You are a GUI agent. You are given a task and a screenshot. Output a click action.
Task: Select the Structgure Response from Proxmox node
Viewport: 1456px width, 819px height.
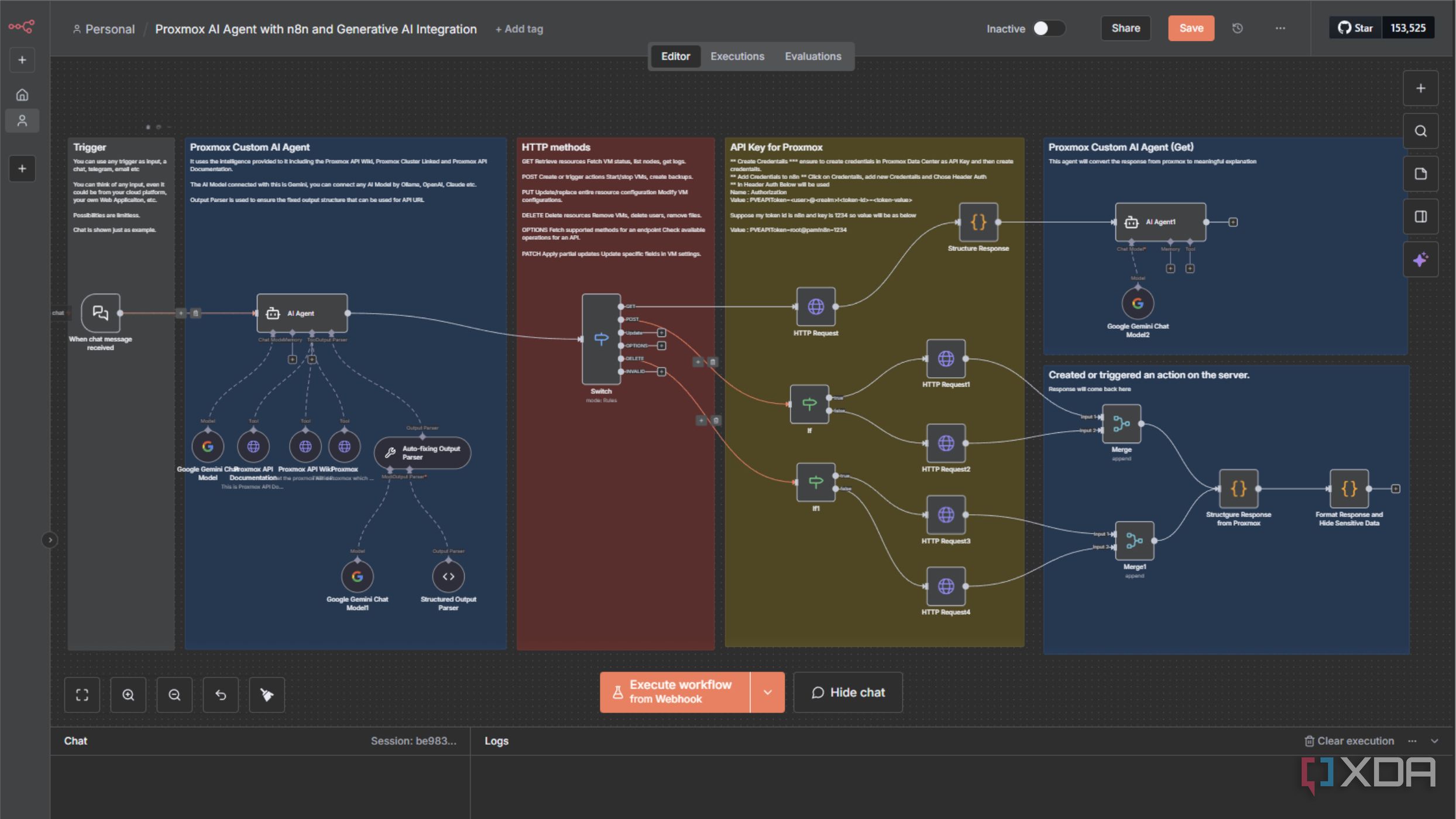[x=1238, y=488]
